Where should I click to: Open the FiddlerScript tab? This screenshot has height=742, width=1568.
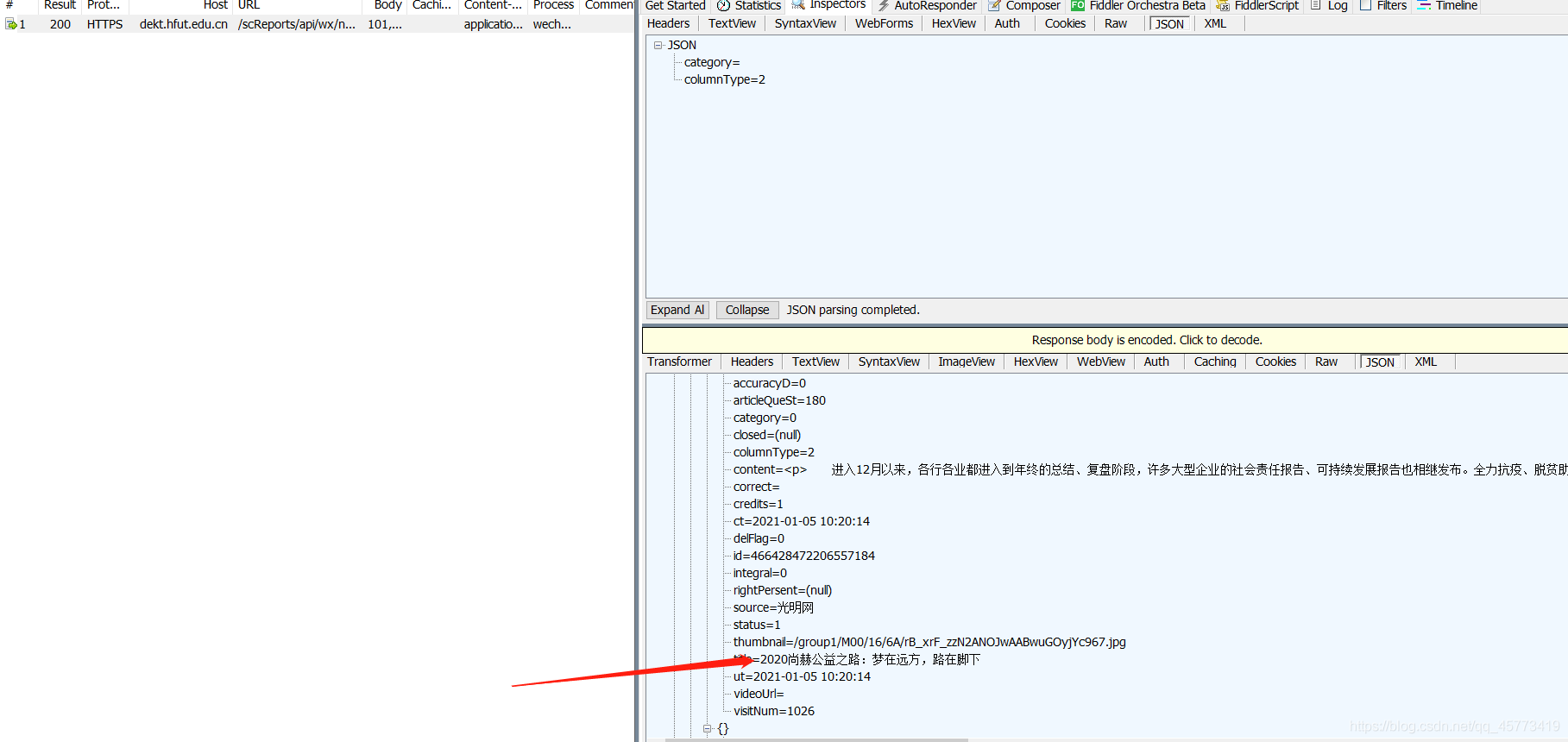pyautogui.click(x=1257, y=5)
